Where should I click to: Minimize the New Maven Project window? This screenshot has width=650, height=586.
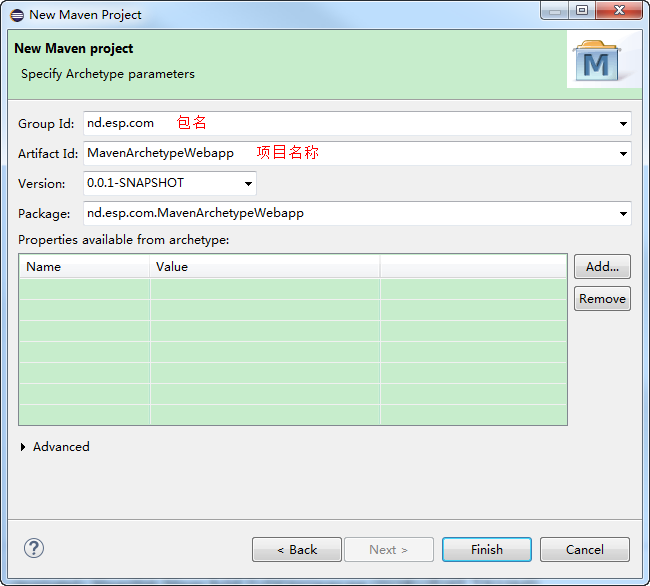point(555,10)
